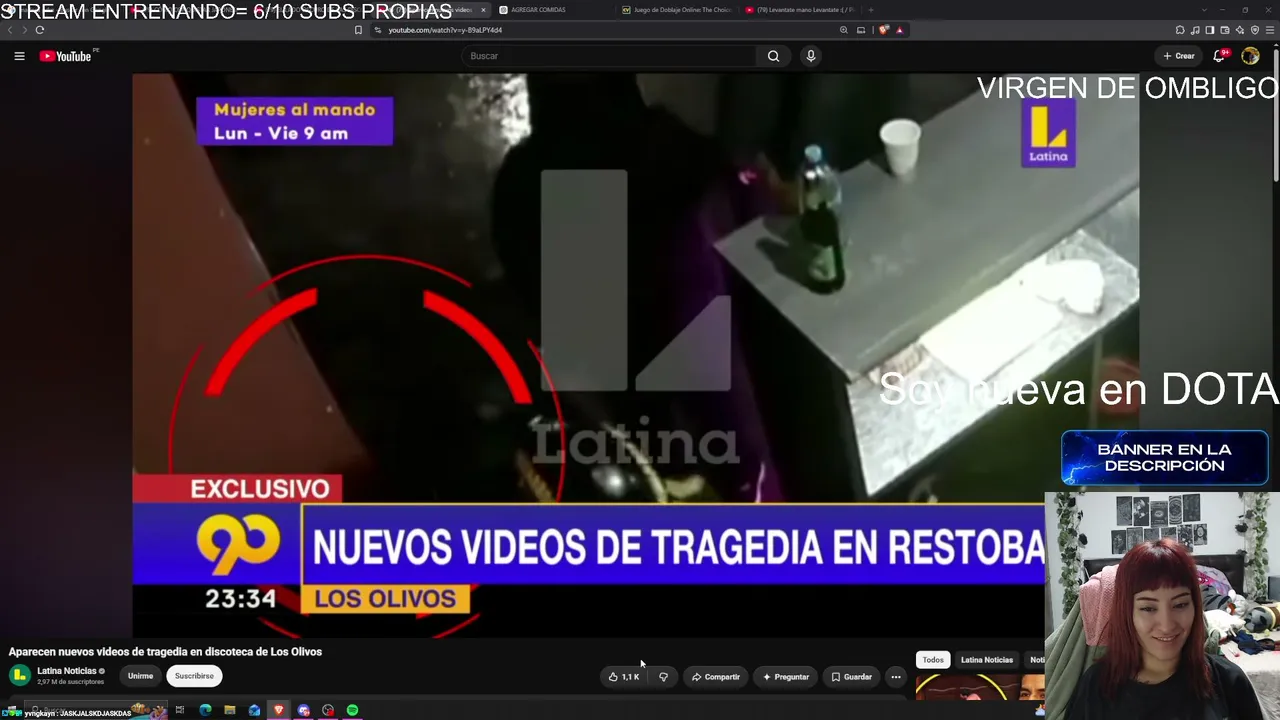Click the Suscribirse button
The height and width of the screenshot is (720, 1280).
[x=194, y=676]
